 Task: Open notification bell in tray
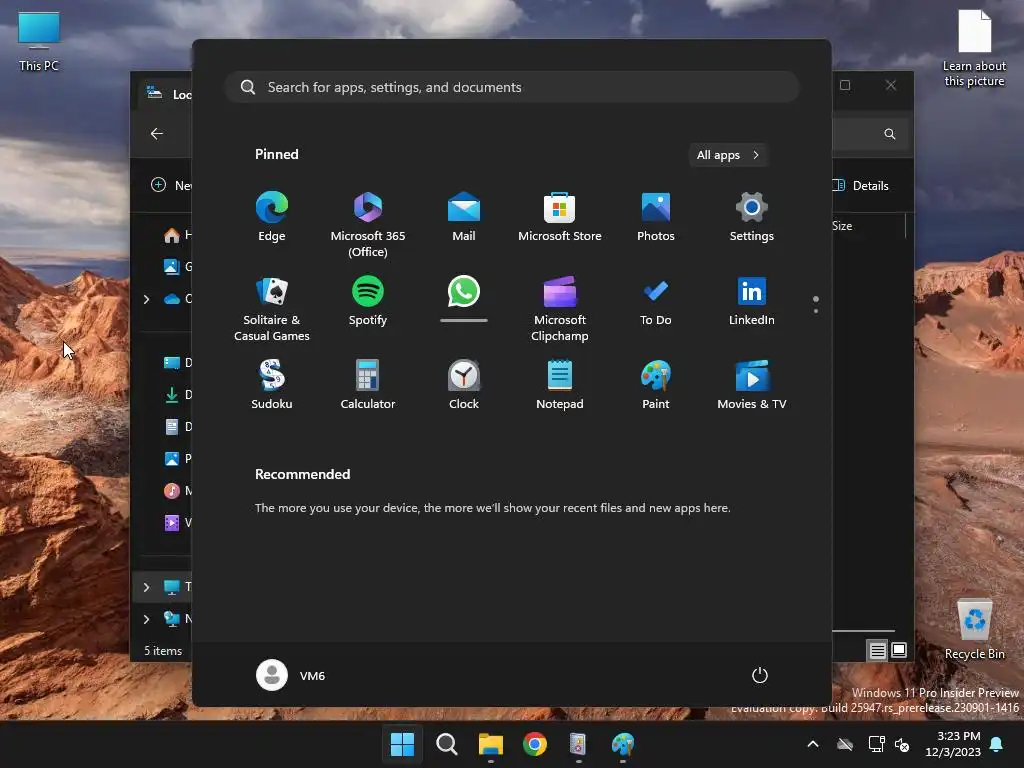click(997, 744)
